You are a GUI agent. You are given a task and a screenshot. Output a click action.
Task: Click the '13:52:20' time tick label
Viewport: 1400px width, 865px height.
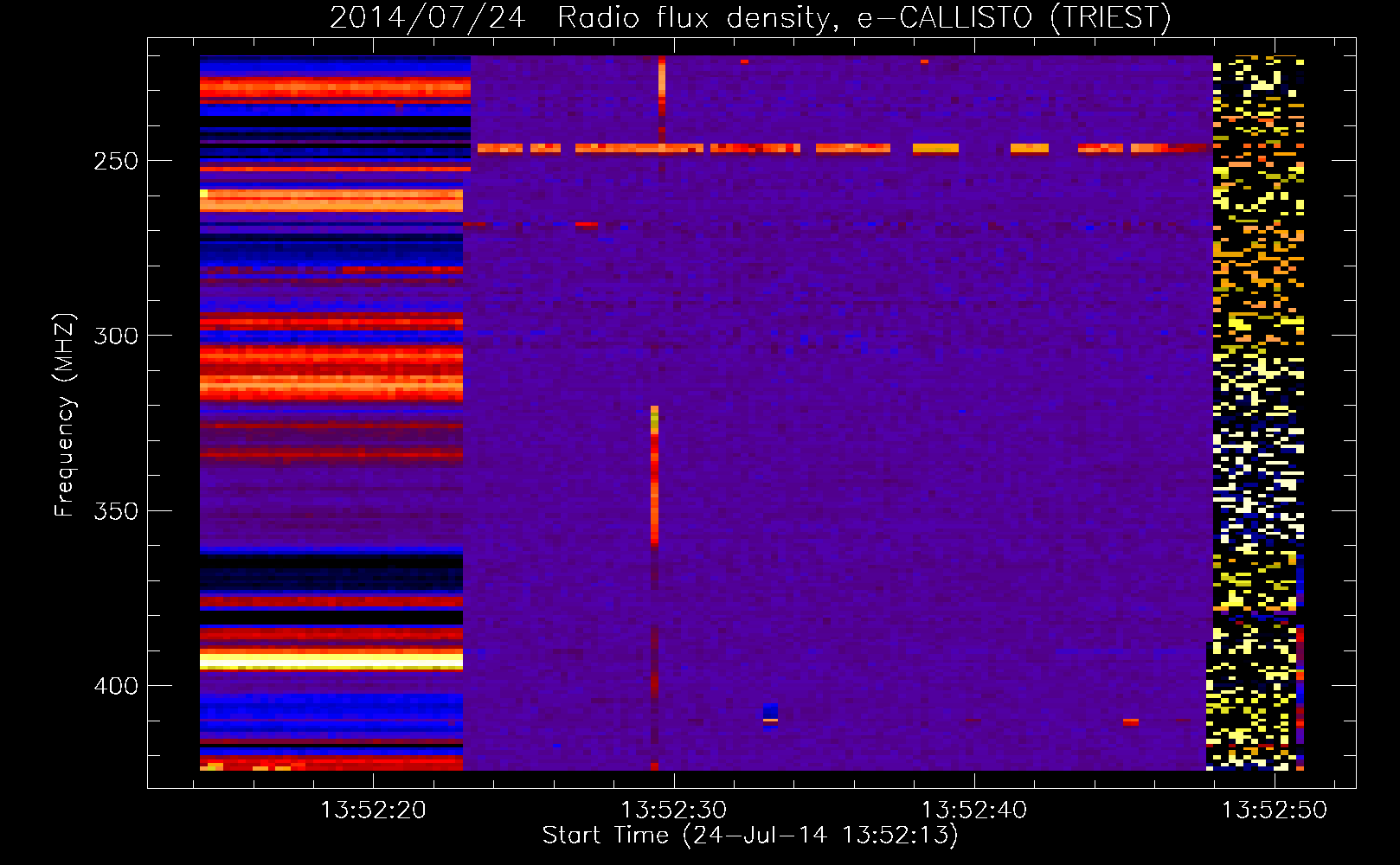click(x=374, y=810)
